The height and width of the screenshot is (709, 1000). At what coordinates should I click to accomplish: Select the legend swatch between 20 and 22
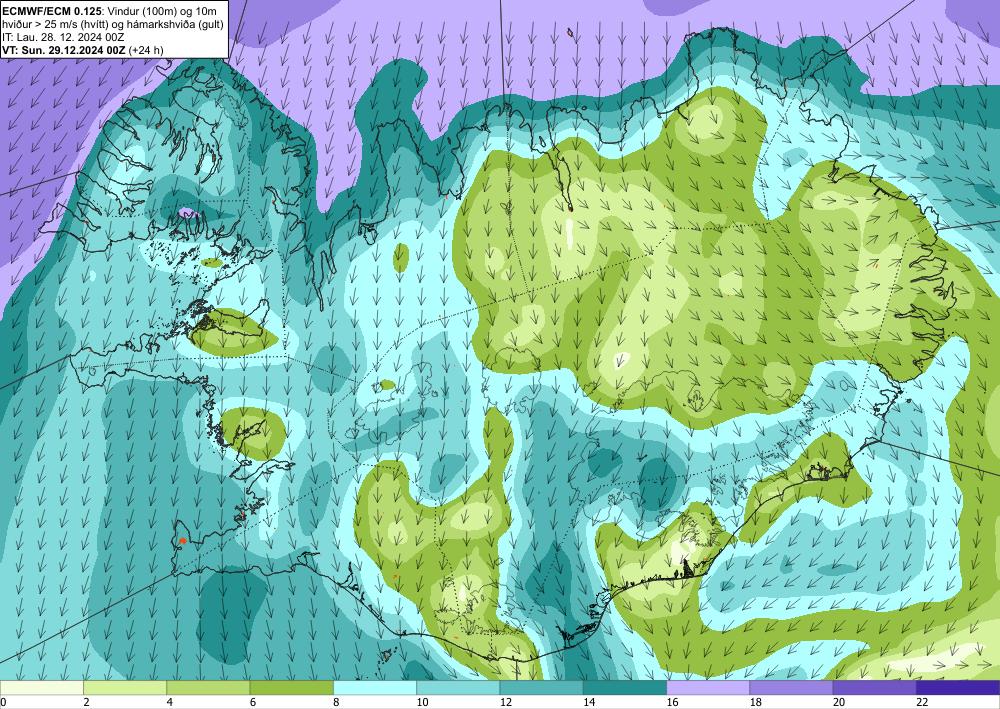click(874, 688)
